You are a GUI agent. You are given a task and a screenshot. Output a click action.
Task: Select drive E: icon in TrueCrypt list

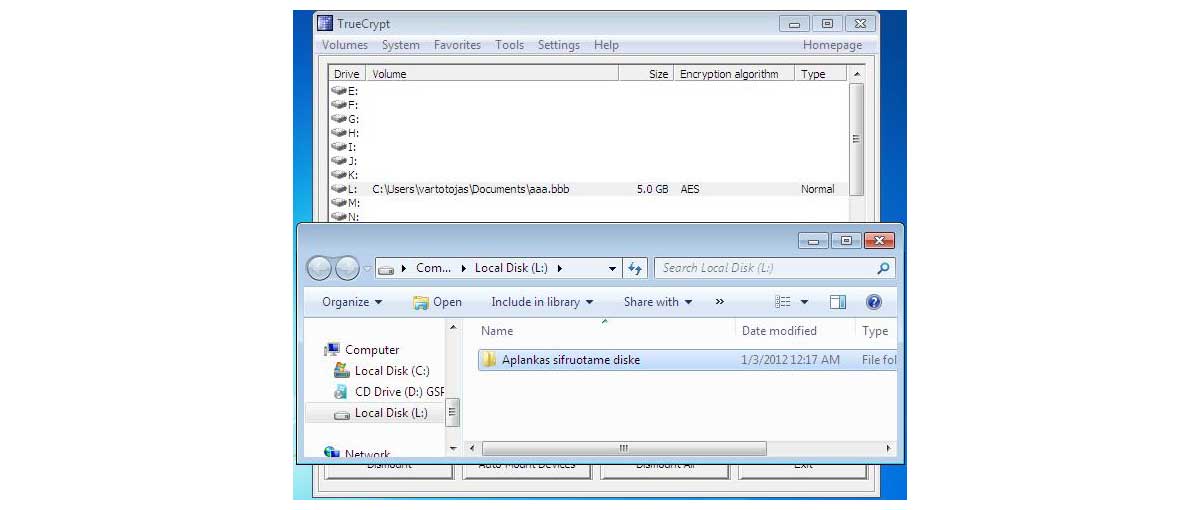[339, 90]
